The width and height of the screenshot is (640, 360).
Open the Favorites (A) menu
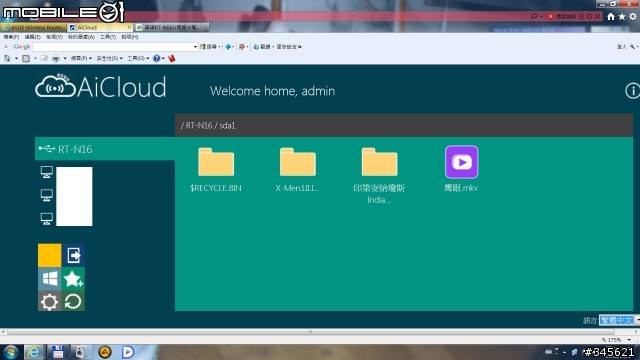(81, 37)
